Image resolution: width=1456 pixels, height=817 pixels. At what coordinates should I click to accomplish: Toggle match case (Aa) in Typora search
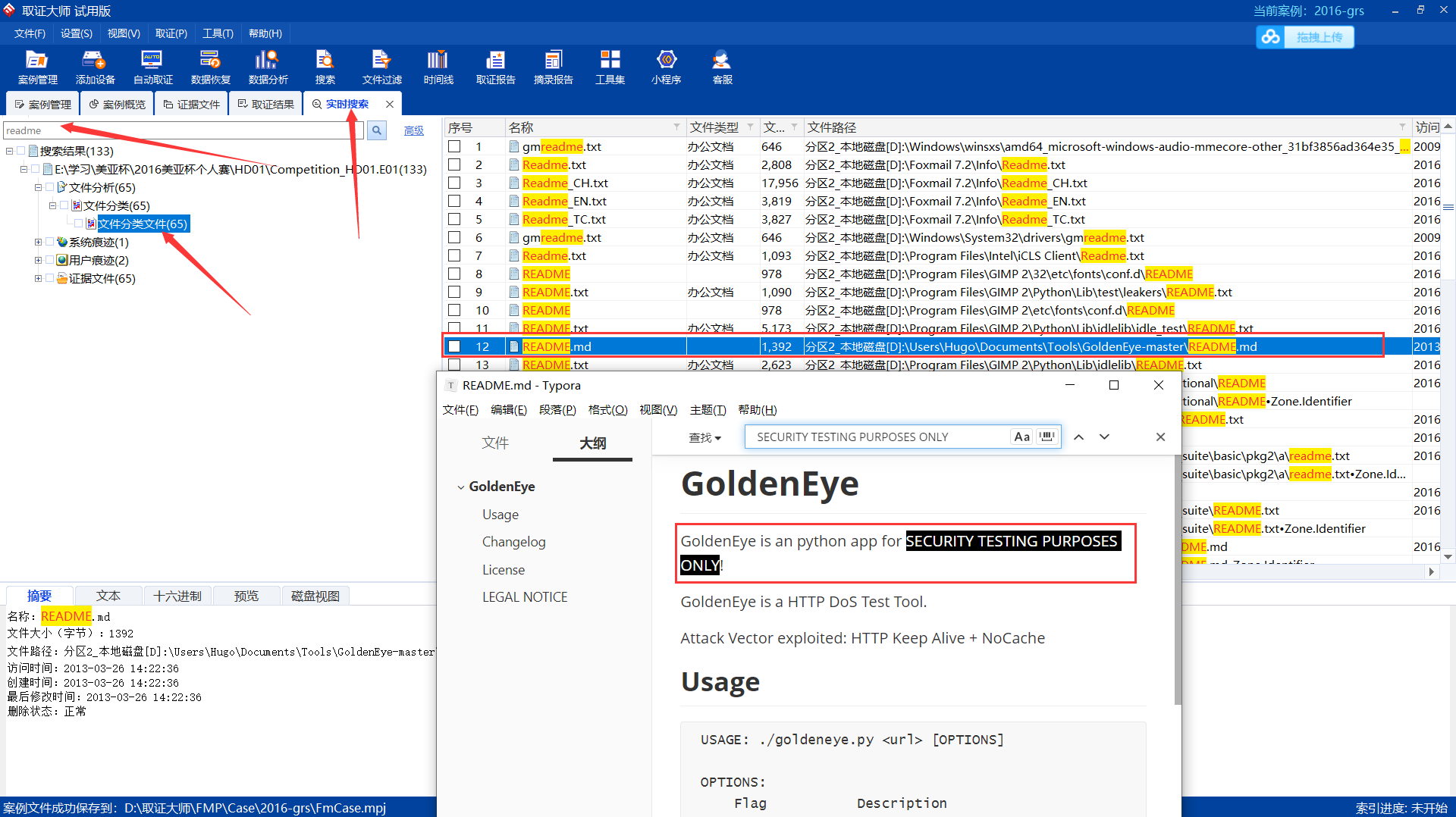pos(1021,437)
